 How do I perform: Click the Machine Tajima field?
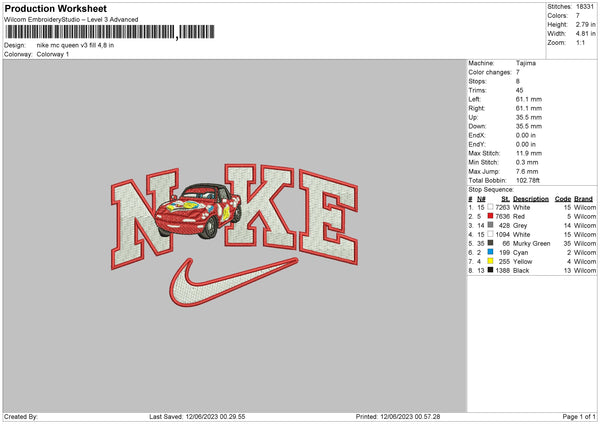(502, 63)
